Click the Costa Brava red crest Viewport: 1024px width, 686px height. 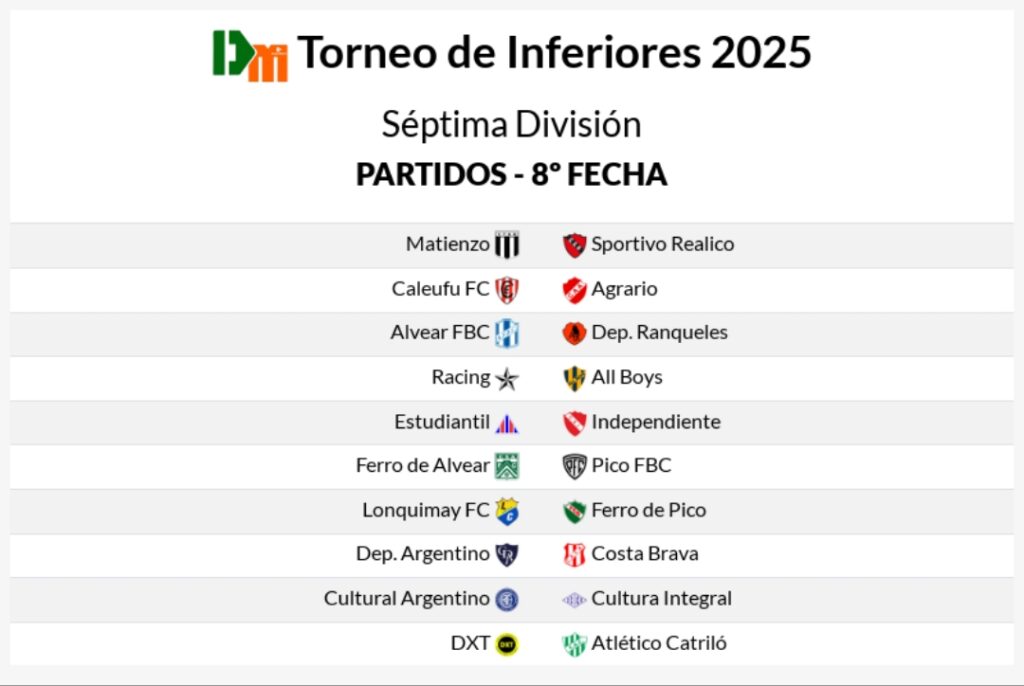coord(574,555)
